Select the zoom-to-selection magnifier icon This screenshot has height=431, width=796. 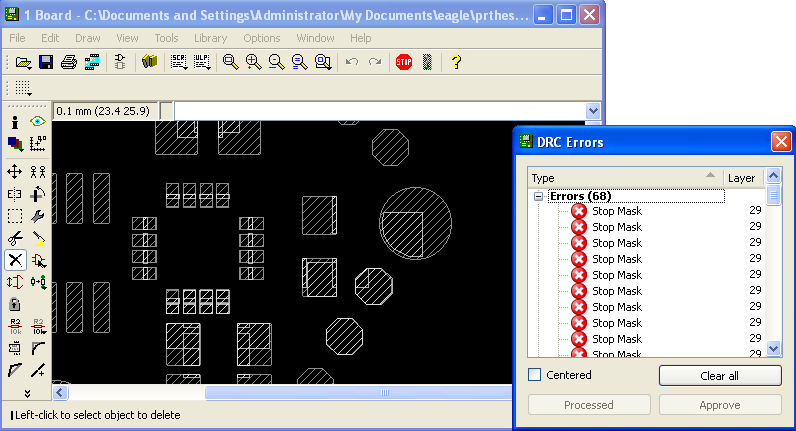pyautogui.click(x=323, y=62)
